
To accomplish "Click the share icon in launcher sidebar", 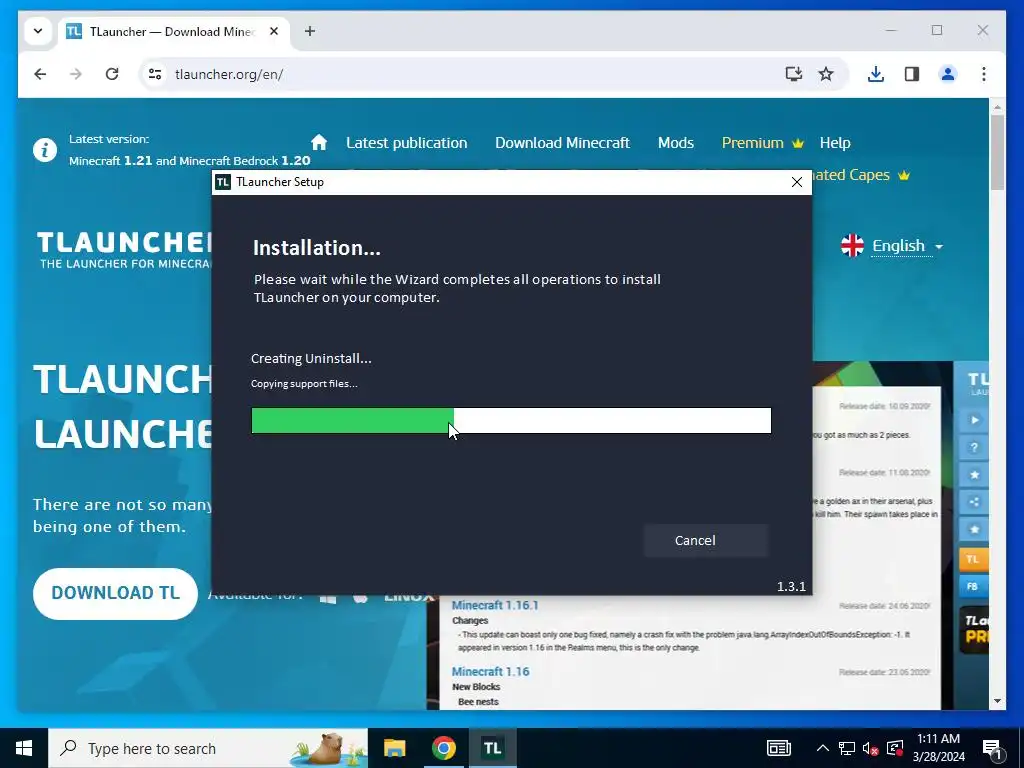I will tap(974, 502).
